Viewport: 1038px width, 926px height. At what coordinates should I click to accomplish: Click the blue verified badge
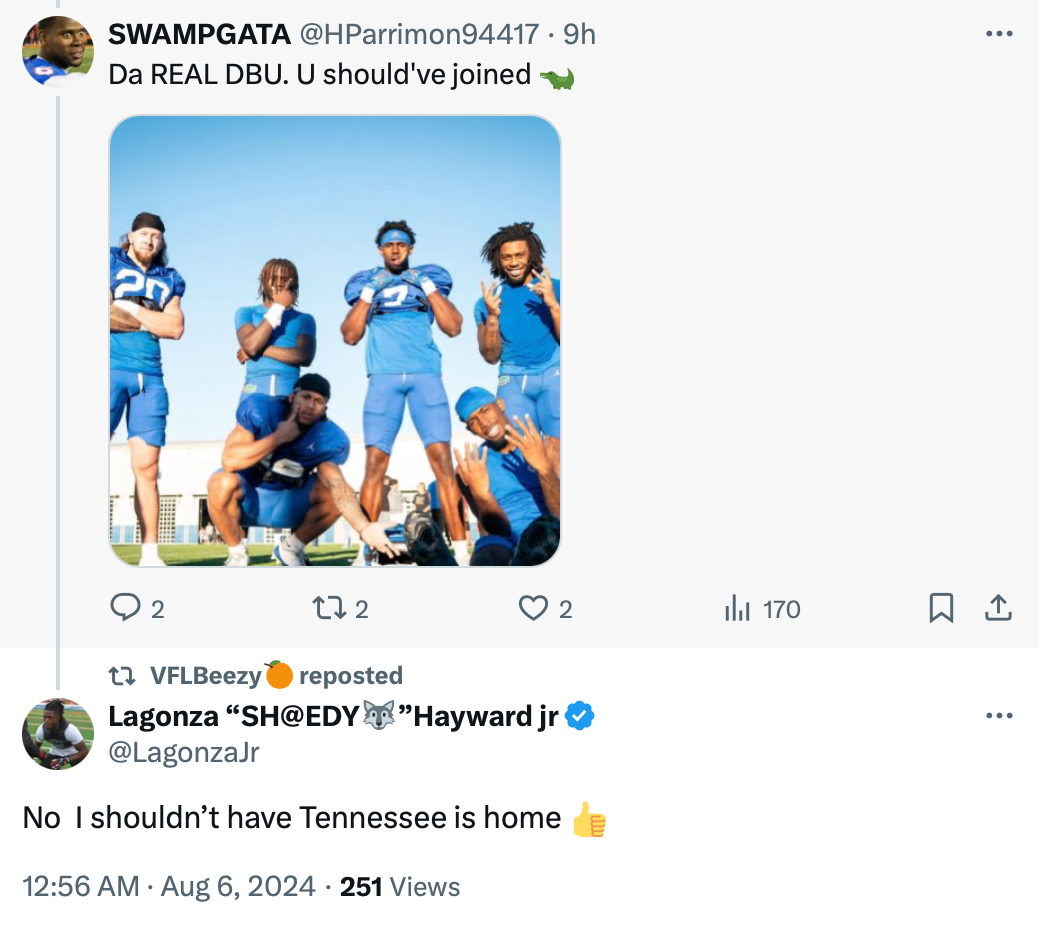tap(581, 716)
